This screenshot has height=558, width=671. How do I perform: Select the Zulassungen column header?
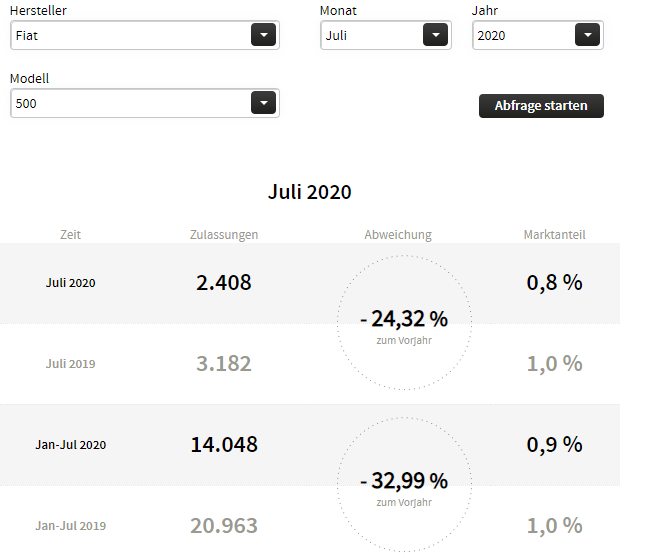point(224,235)
